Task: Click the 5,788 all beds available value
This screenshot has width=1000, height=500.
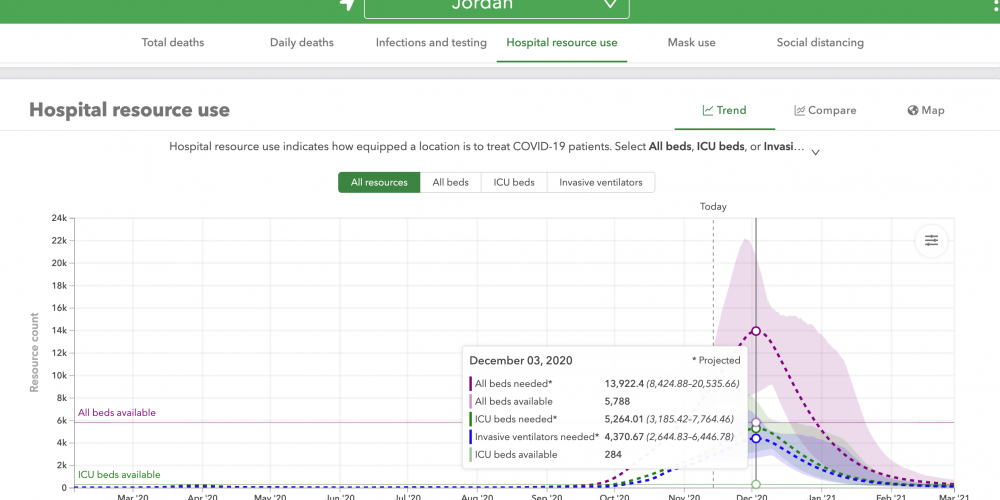Action: [x=617, y=402]
